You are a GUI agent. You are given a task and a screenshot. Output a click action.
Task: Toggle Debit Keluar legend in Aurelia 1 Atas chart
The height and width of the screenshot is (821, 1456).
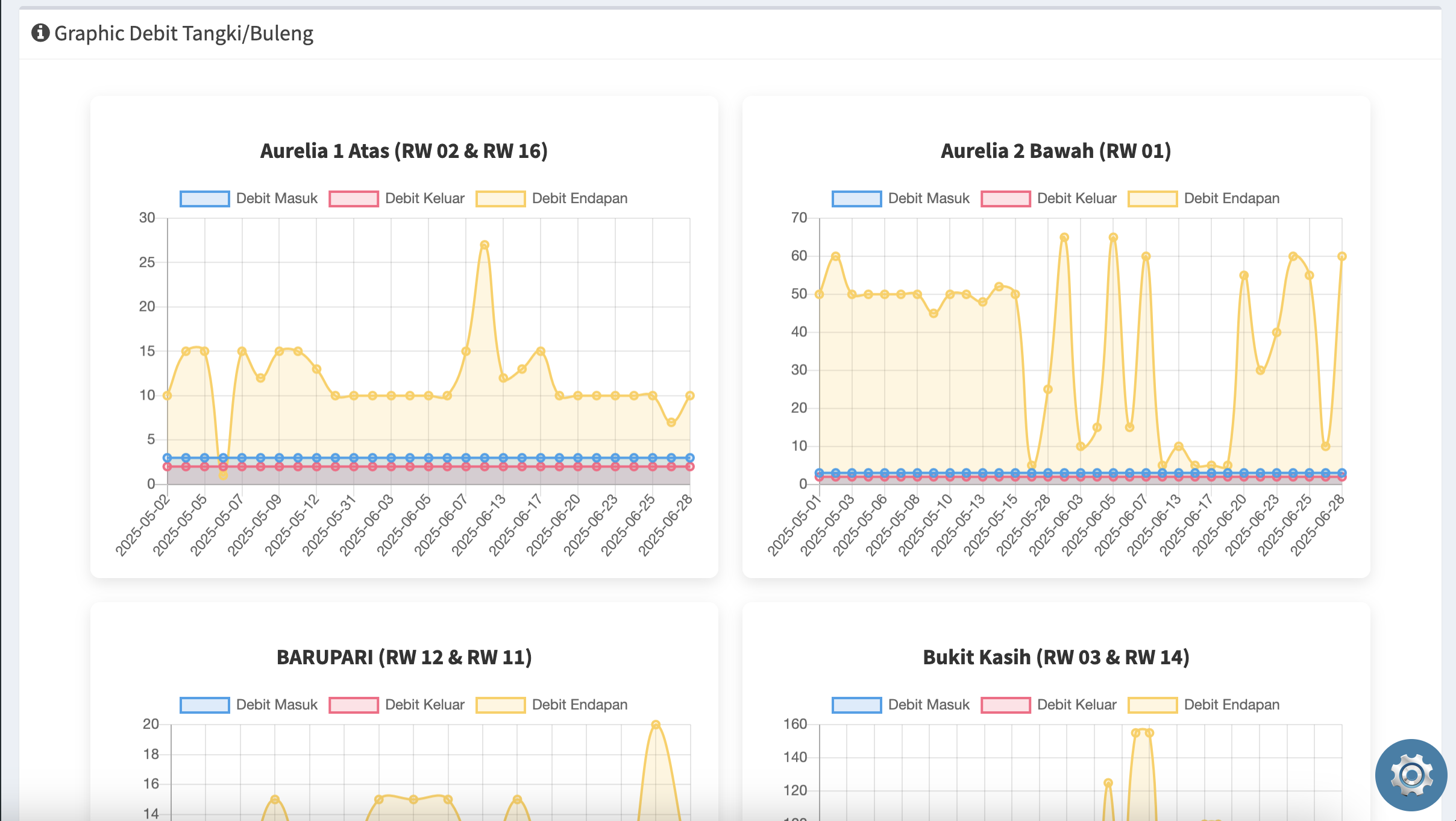pyautogui.click(x=397, y=198)
